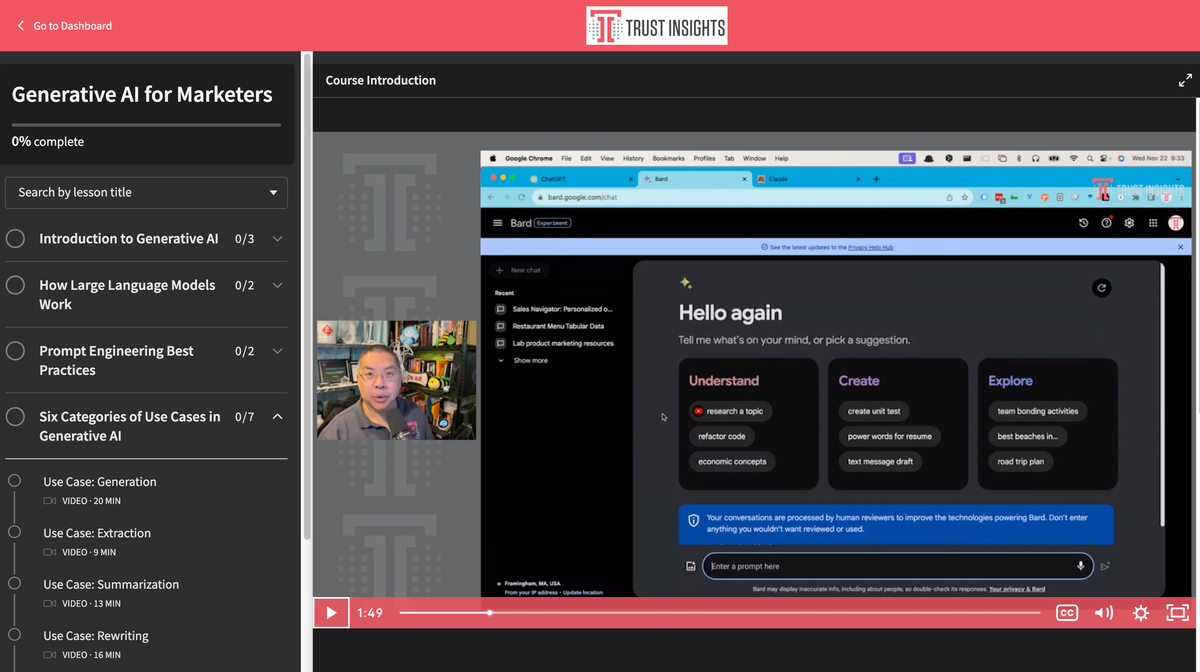The width and height of the screenshot is (1200, 672).
Task: Expand How Large Language Models Work section
Action: (277, 285)
